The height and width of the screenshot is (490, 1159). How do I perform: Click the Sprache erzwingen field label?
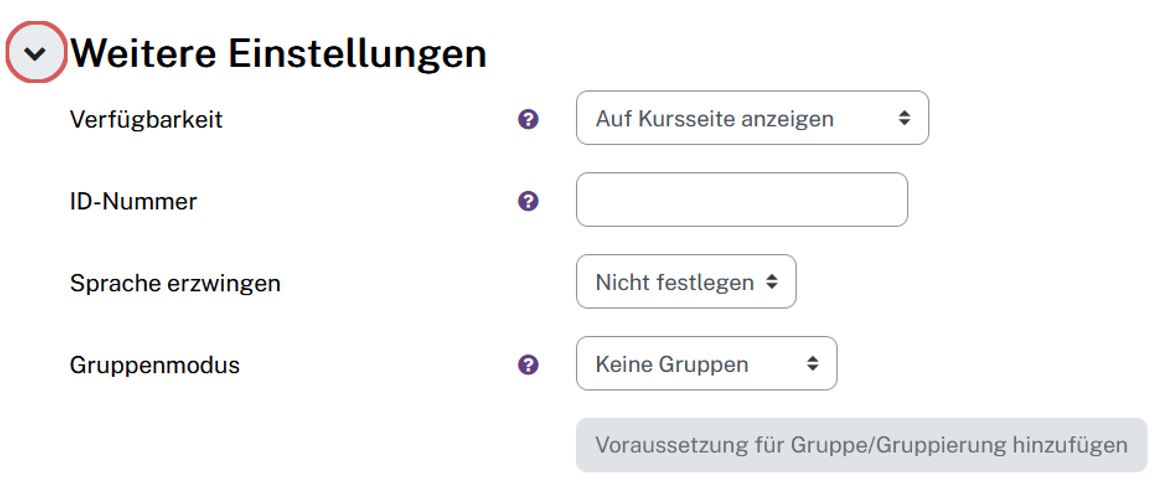[175, 283]
